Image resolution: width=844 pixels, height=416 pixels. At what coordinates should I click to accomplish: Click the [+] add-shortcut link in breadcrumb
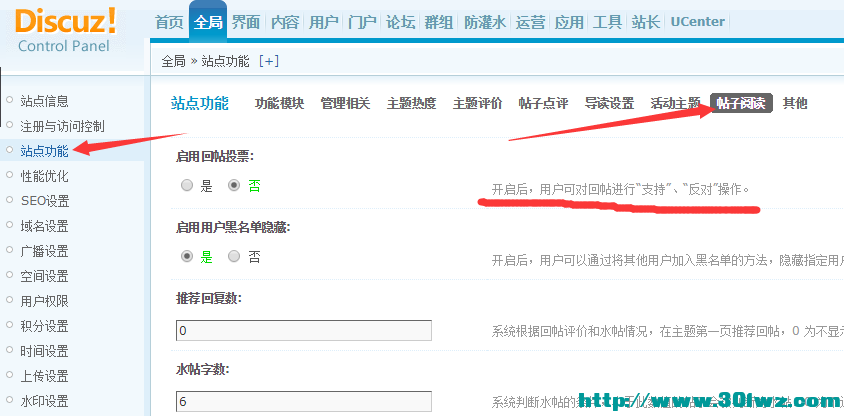tap(269, 61)
